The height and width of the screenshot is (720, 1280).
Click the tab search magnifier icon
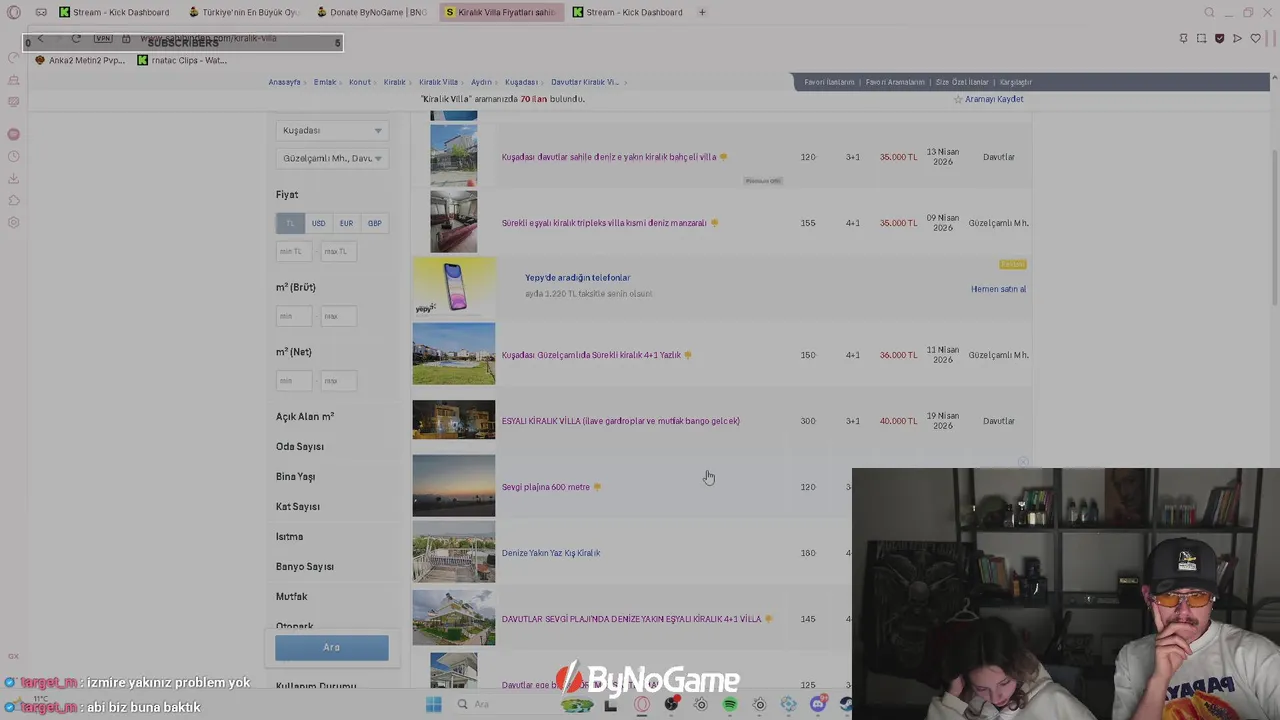1209,12
